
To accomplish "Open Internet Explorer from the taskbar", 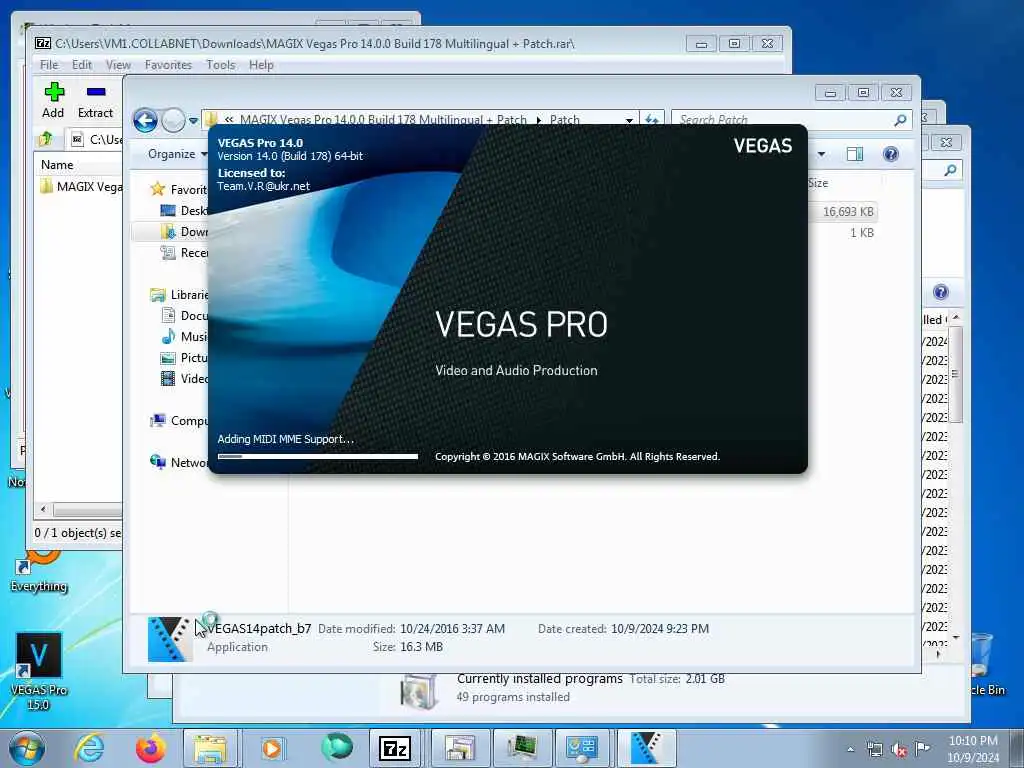I will coord(89,748).
